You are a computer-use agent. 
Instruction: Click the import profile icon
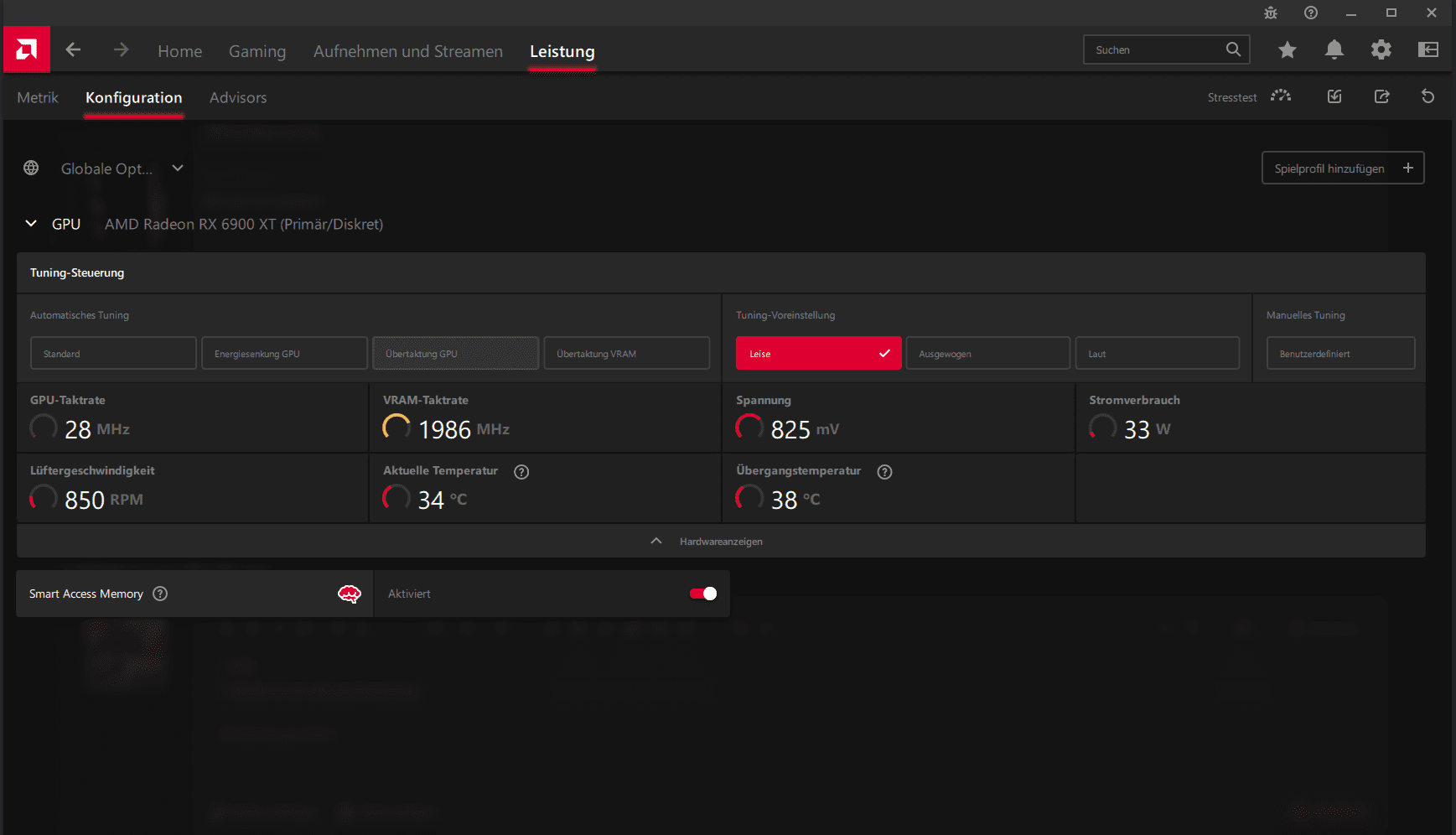[1334, 96]
